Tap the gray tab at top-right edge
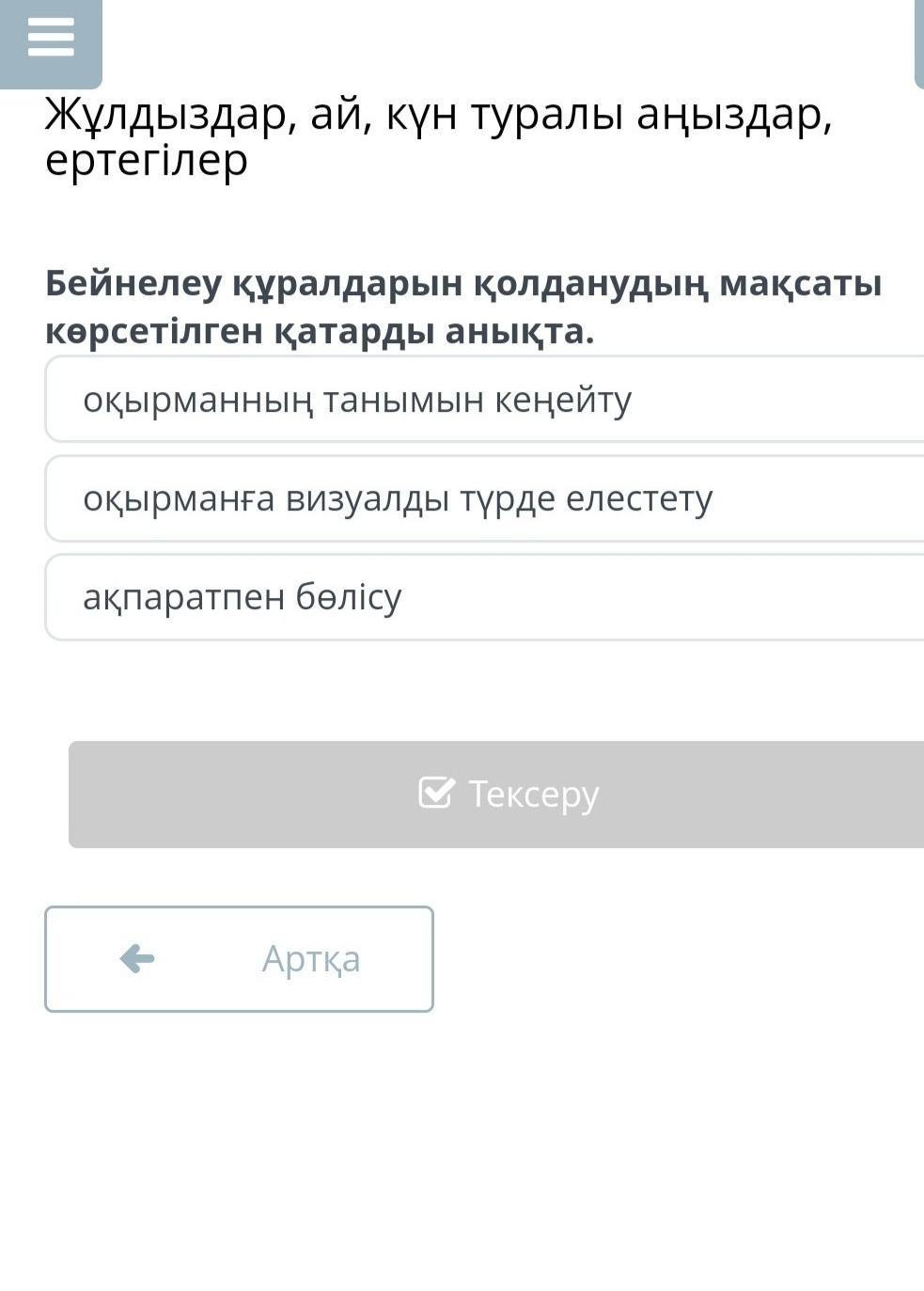 [919, 42]
